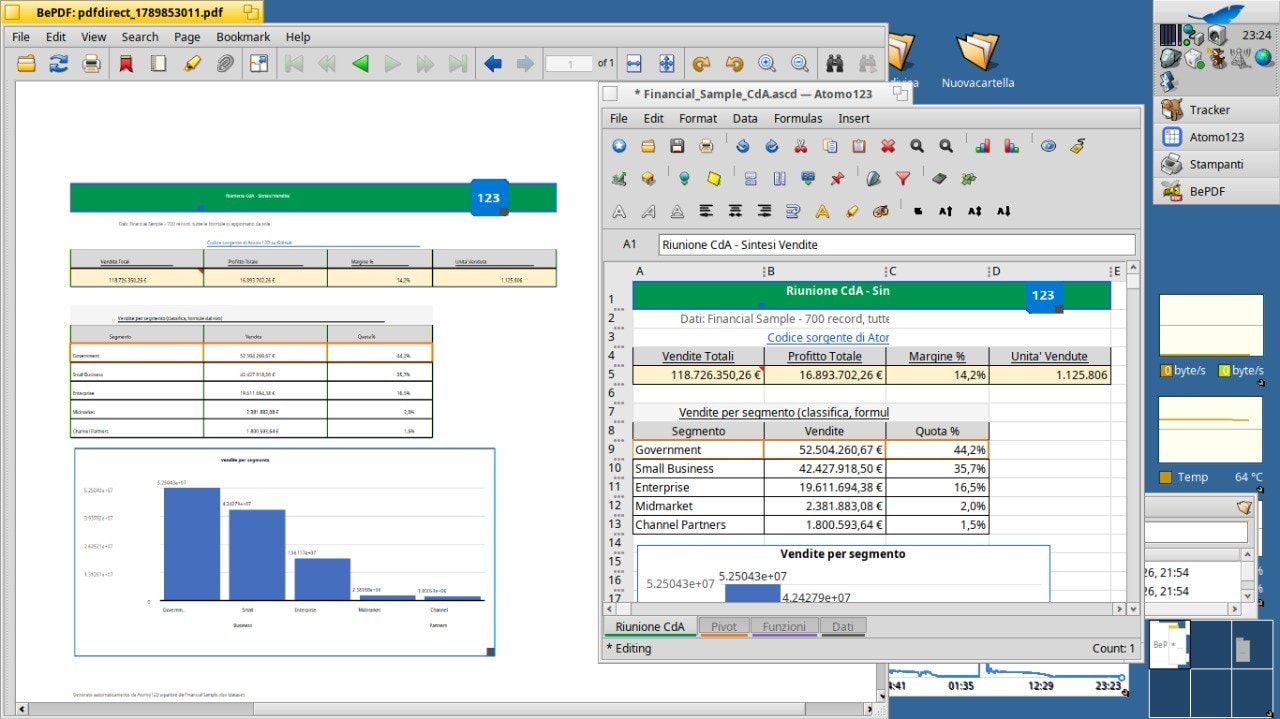The image size is (1280, 719).
Task: Redo the action in Atomo123
Action: click(x=771, y=146)
